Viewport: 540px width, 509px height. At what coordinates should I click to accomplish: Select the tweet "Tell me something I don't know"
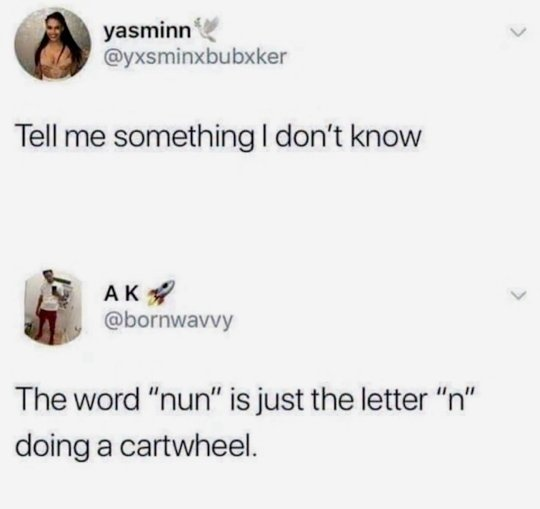point(218,137)
